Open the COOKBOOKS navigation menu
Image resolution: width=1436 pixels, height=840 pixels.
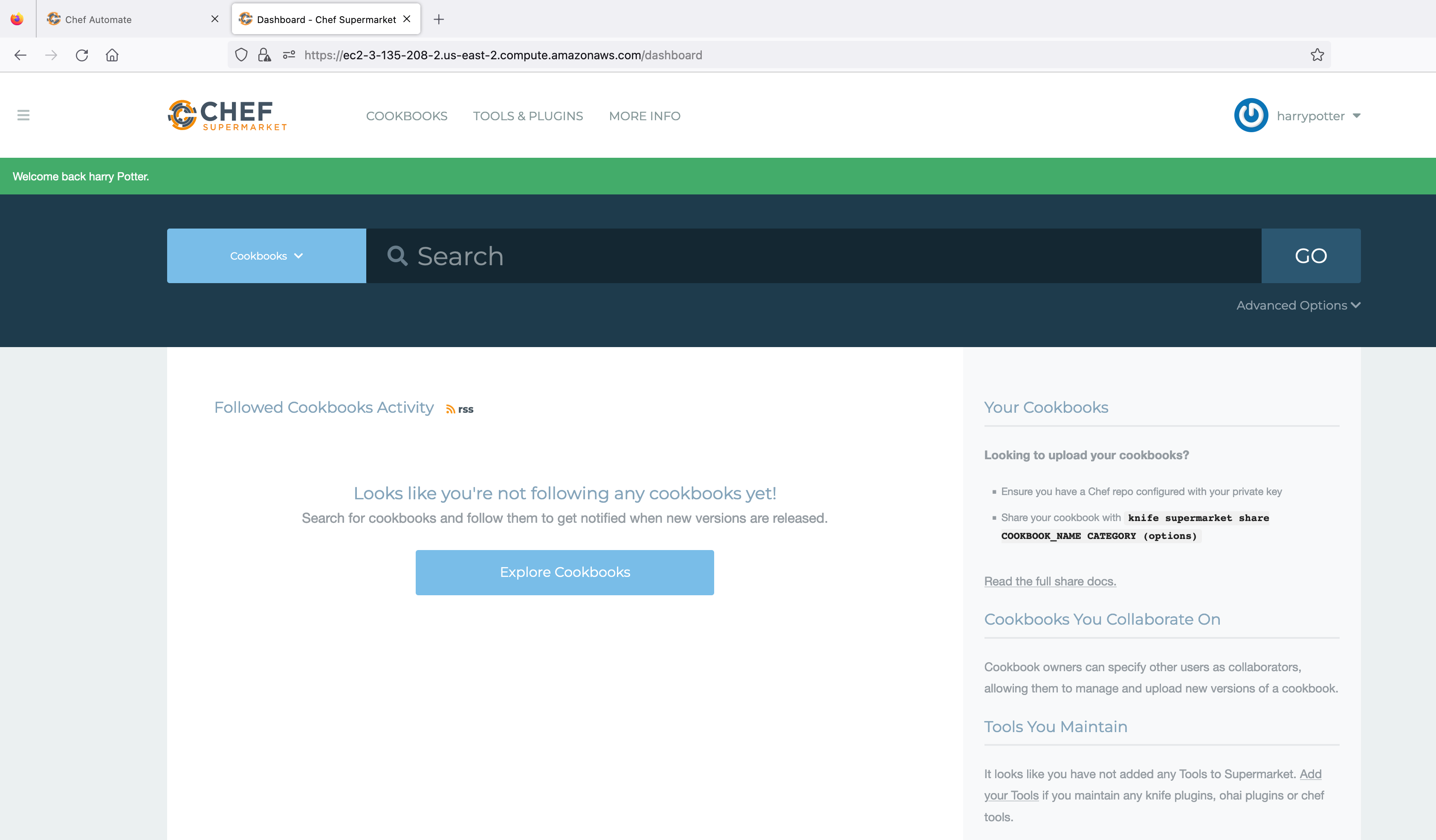point(406,116)
